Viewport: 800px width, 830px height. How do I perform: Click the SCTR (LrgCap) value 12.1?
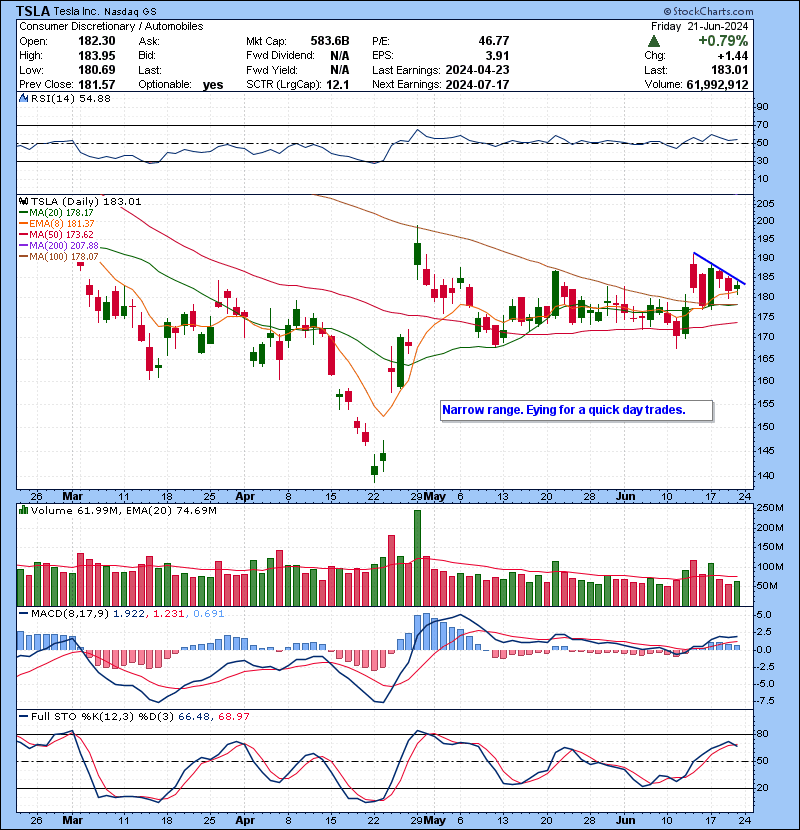point(338,85)
